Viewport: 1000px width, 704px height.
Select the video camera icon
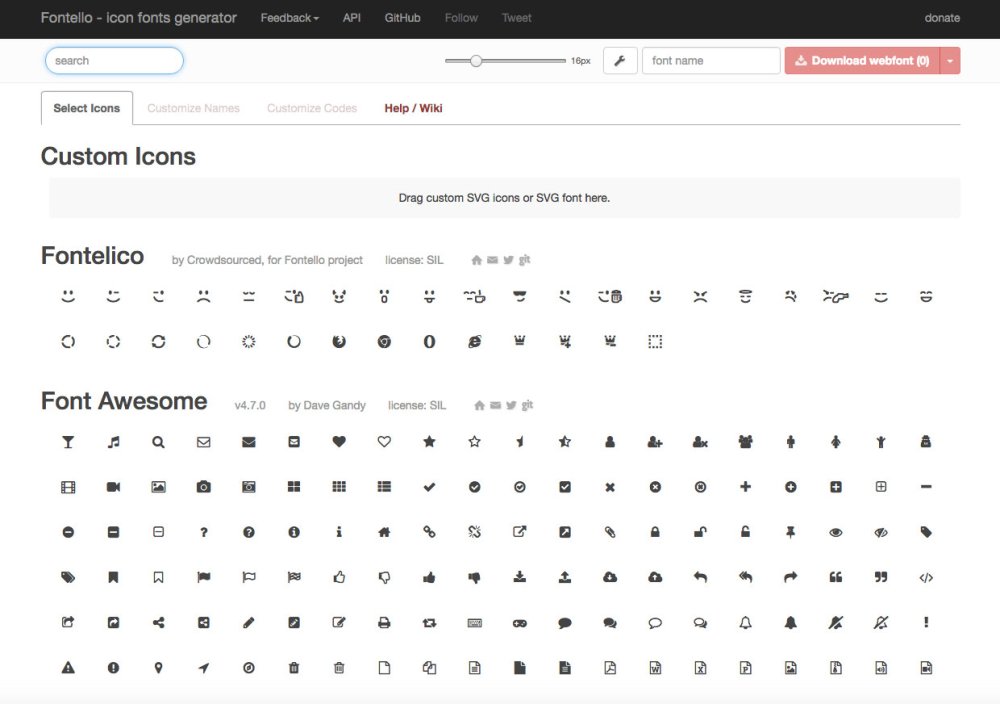click(114, 487)
